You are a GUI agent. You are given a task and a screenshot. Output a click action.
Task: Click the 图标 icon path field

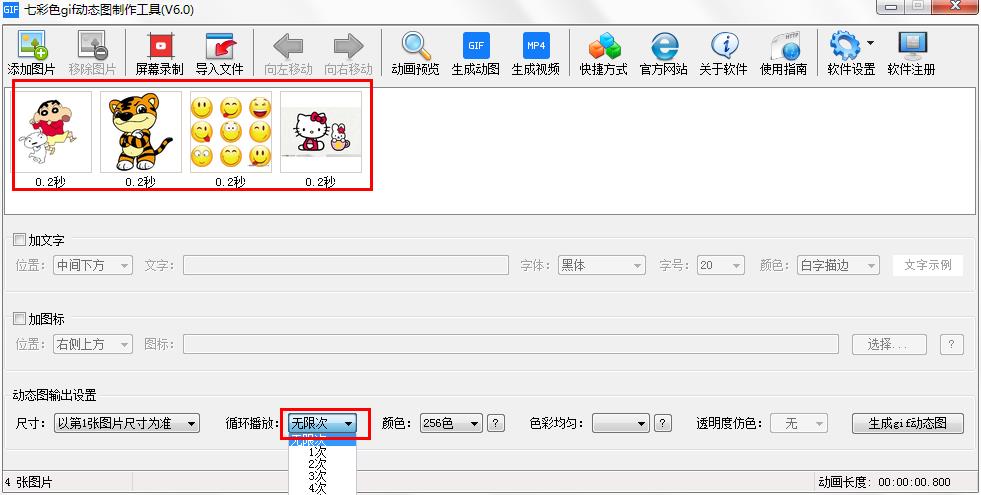[x=511, y=344]
